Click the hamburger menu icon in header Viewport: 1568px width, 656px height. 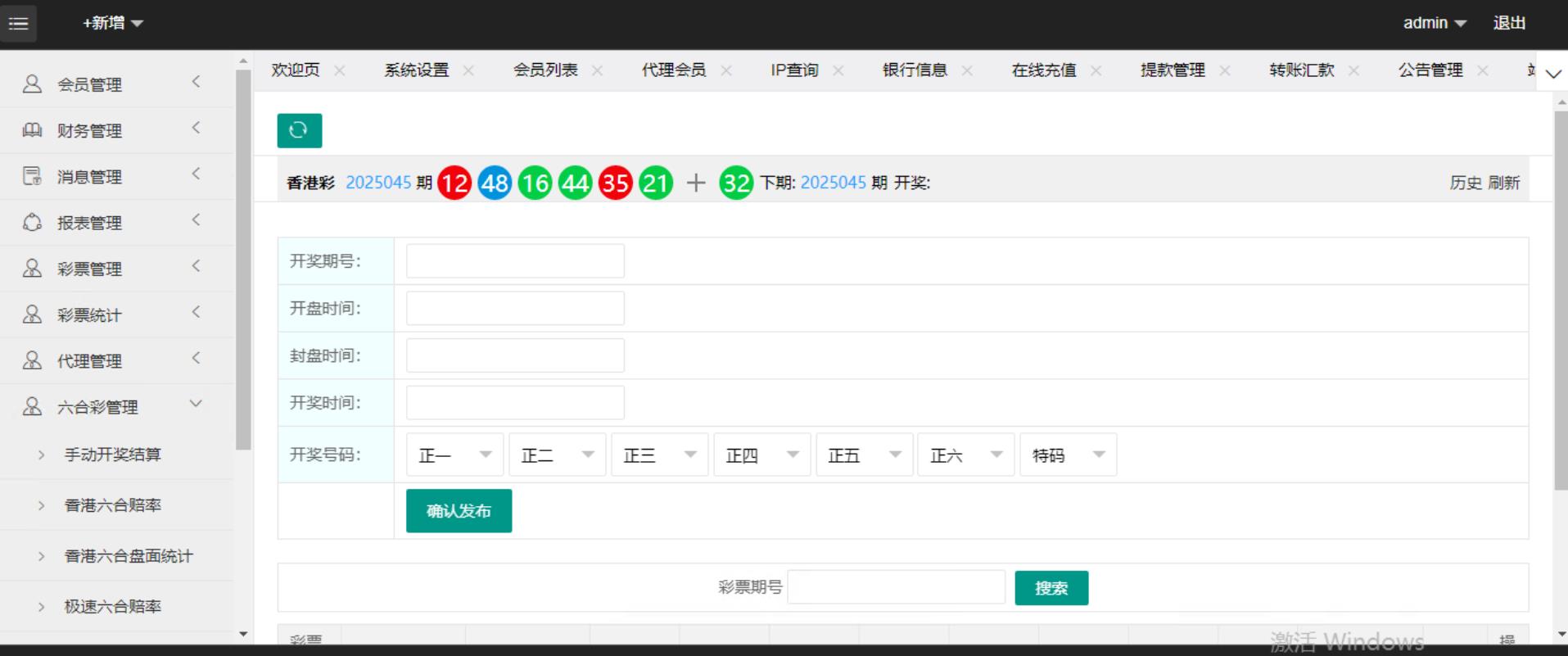pyautogui.click(x=18, y=23)
